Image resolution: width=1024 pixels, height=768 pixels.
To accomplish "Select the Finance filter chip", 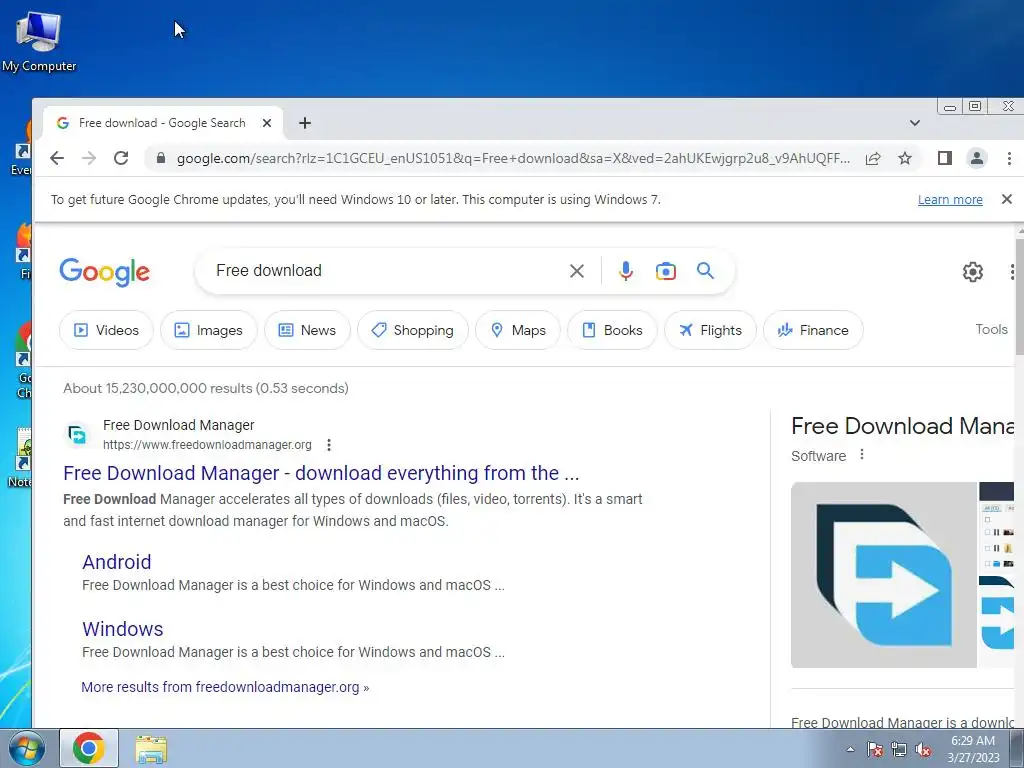I will click(x=813, y=330).
